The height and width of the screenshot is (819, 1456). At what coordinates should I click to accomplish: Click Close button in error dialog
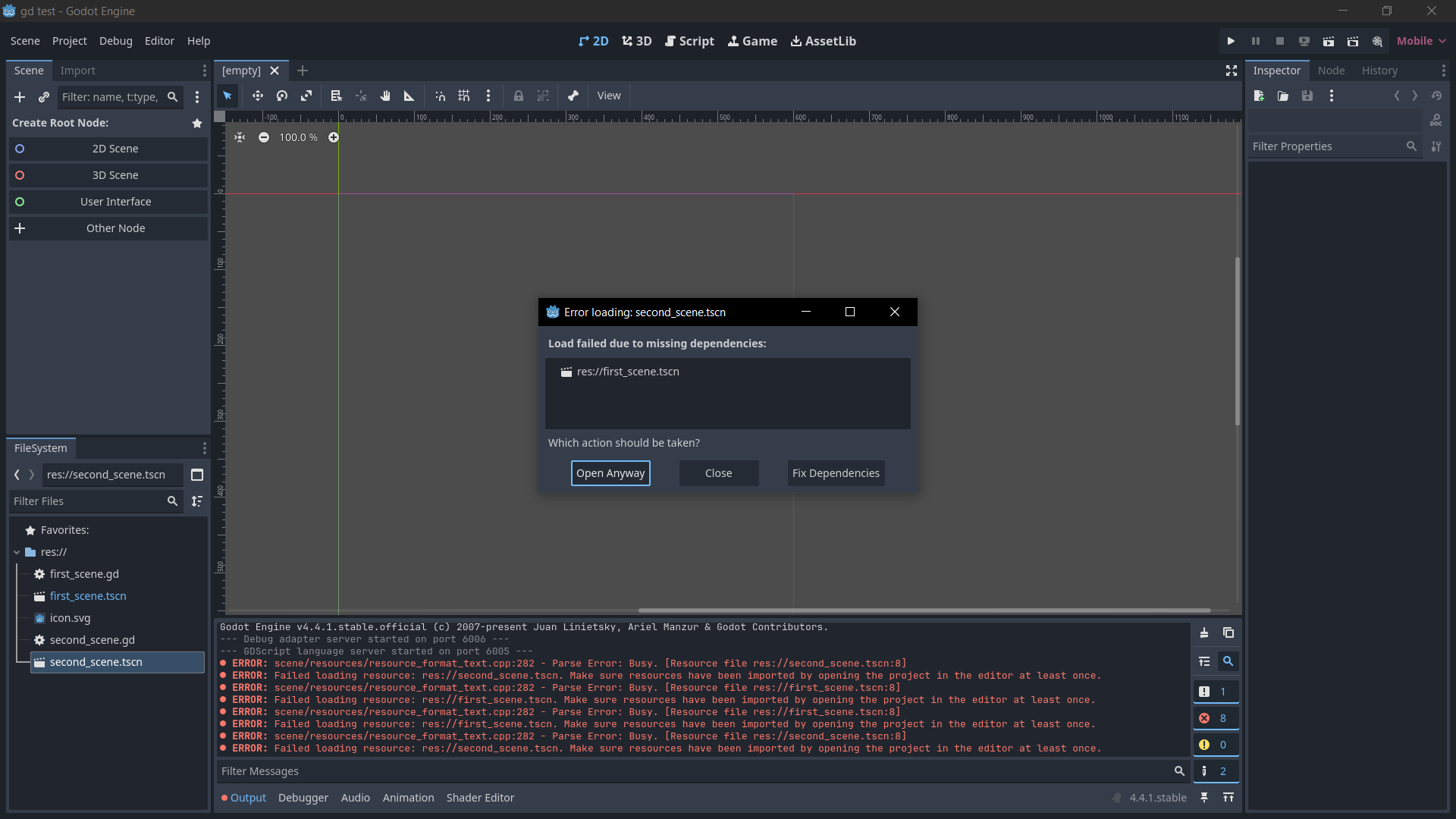[719, 473]
